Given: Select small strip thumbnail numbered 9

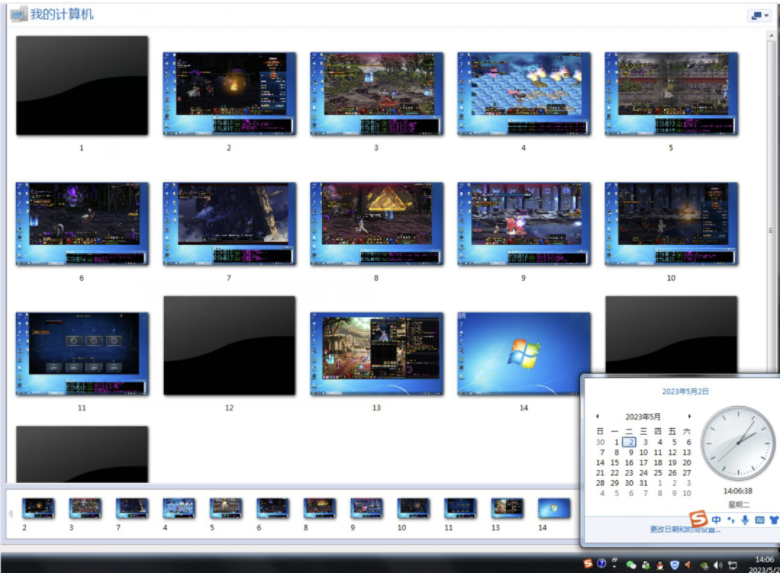Looking at the screenshot, I should coord(366,508).
